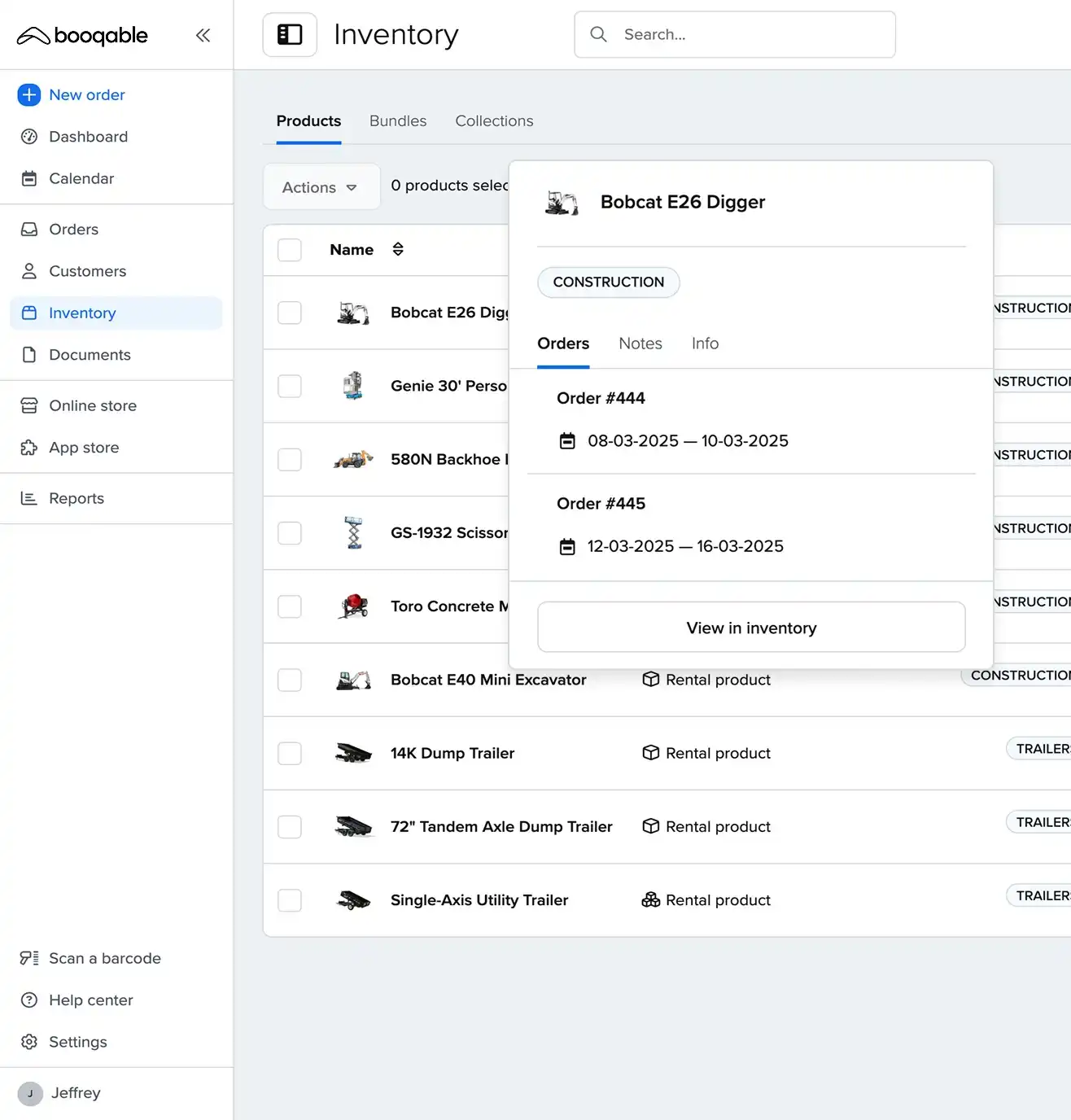Screen dimensions: 1071x1120
Task: Open Calendar in the sidebar
Action: click(81, 178)
